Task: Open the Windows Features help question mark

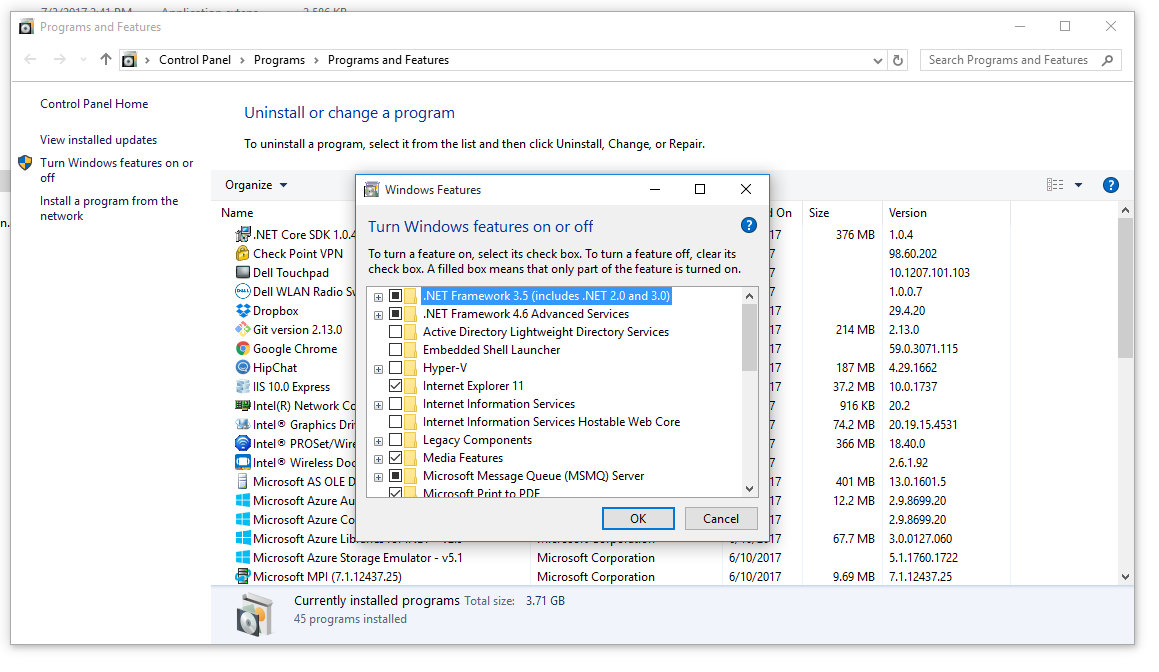Action: 748,224
